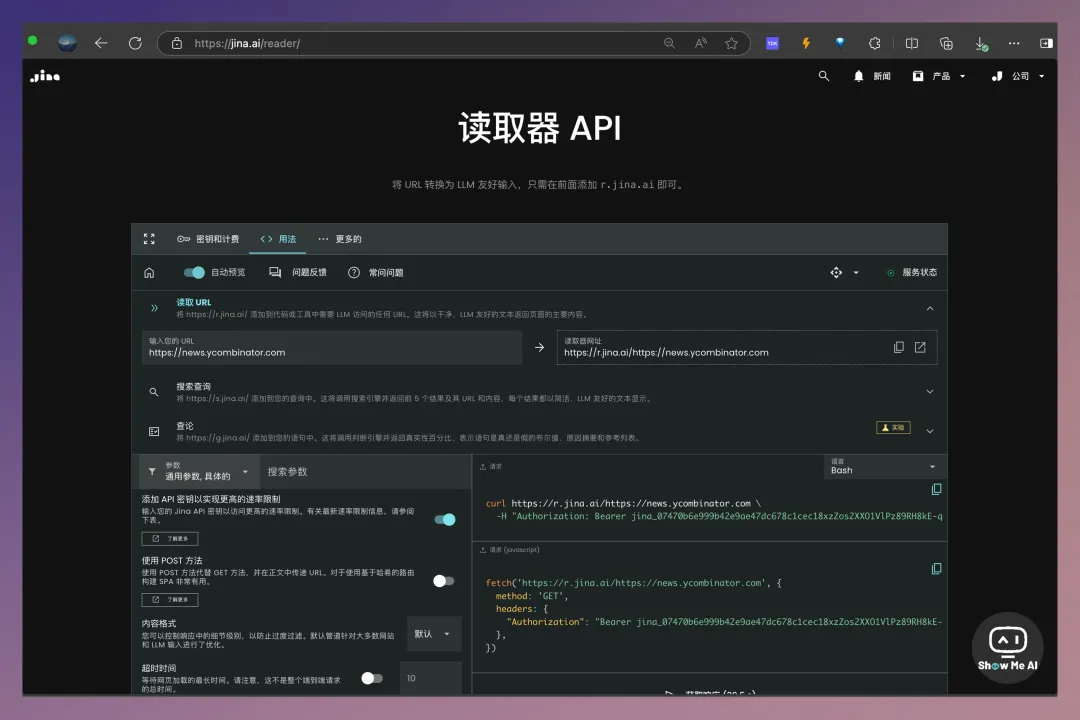Click the browser address bar URL
The image size is (1080, 720).
pyautogui.click(x=247, y=43)
